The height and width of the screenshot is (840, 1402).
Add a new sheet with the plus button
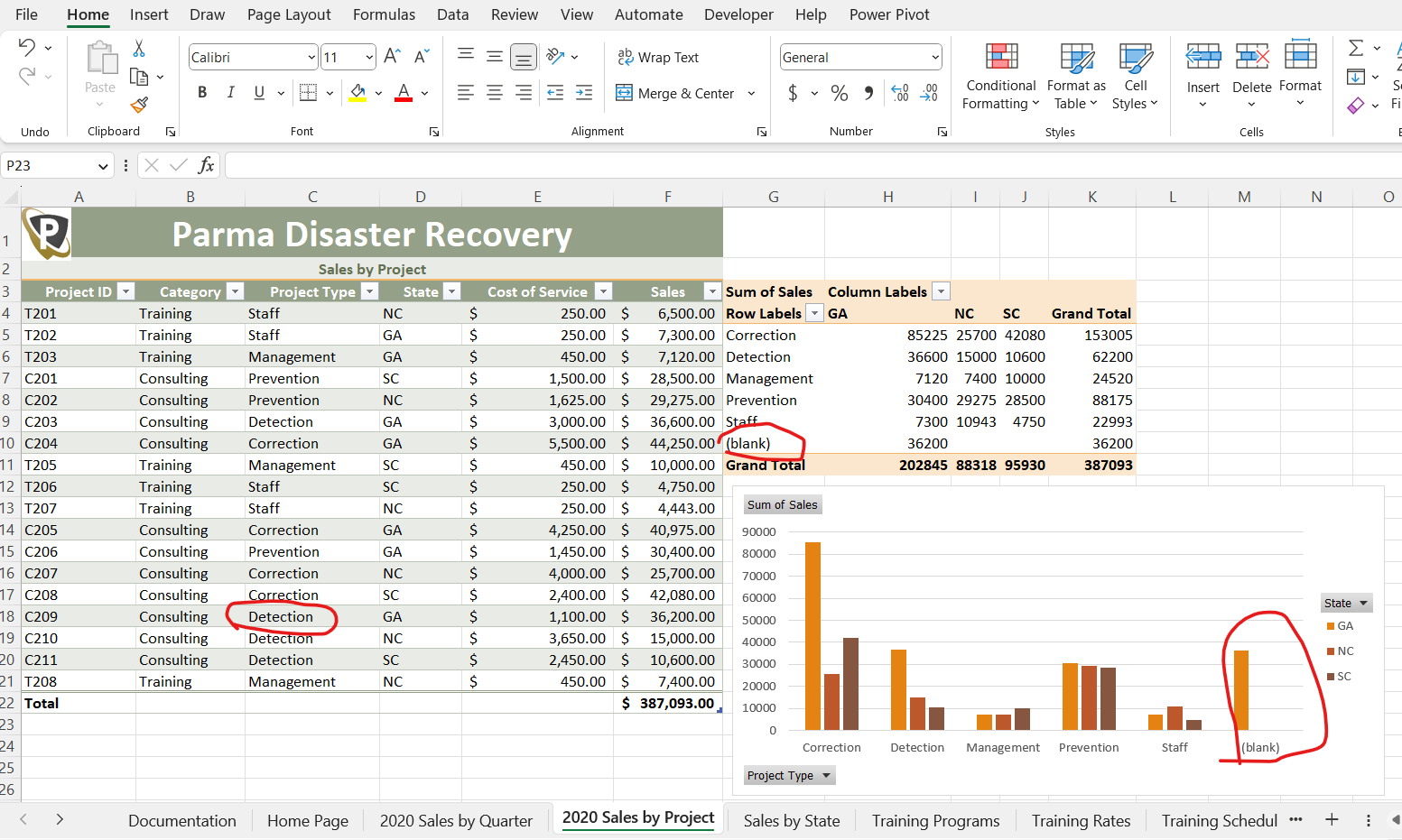coord(1332,820)
